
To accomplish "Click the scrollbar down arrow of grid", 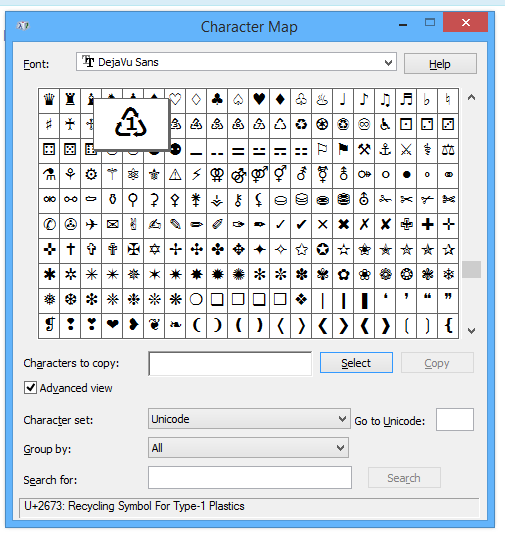I will coord(471,330).
